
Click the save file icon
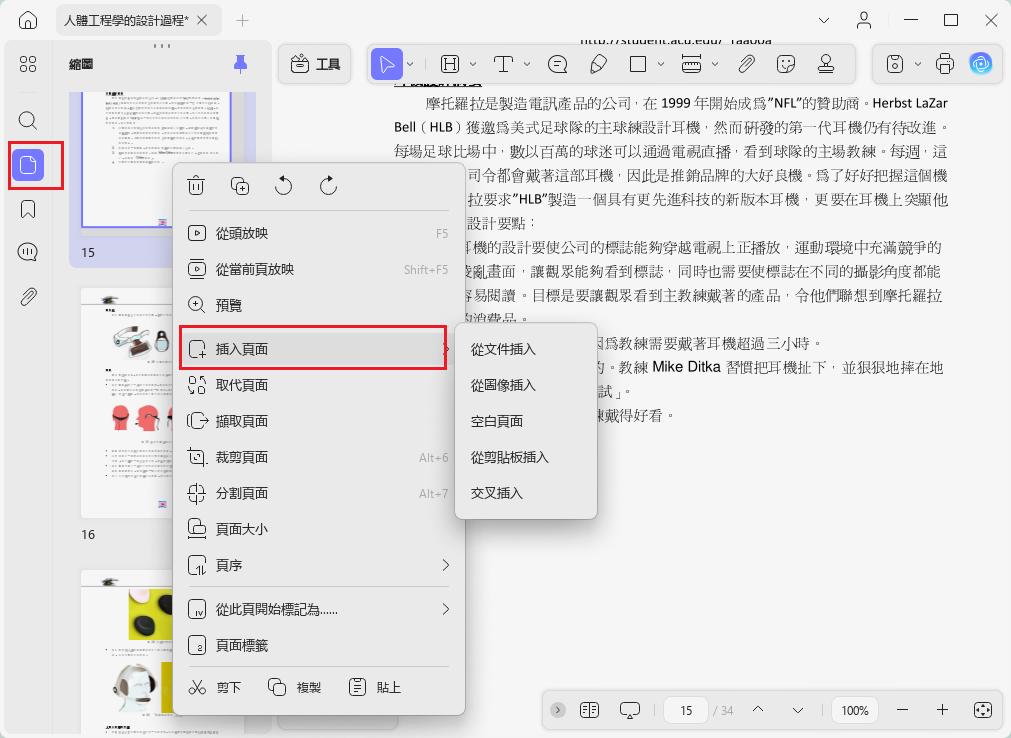click(894, 64)
